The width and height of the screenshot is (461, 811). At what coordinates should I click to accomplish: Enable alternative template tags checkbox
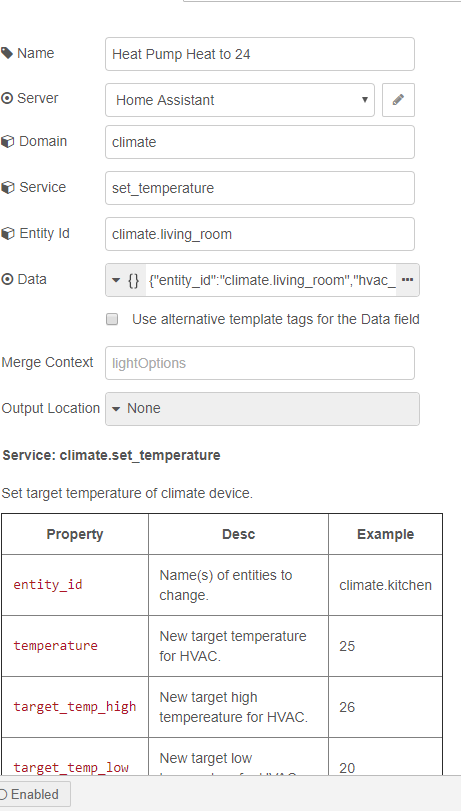(112, 320)
